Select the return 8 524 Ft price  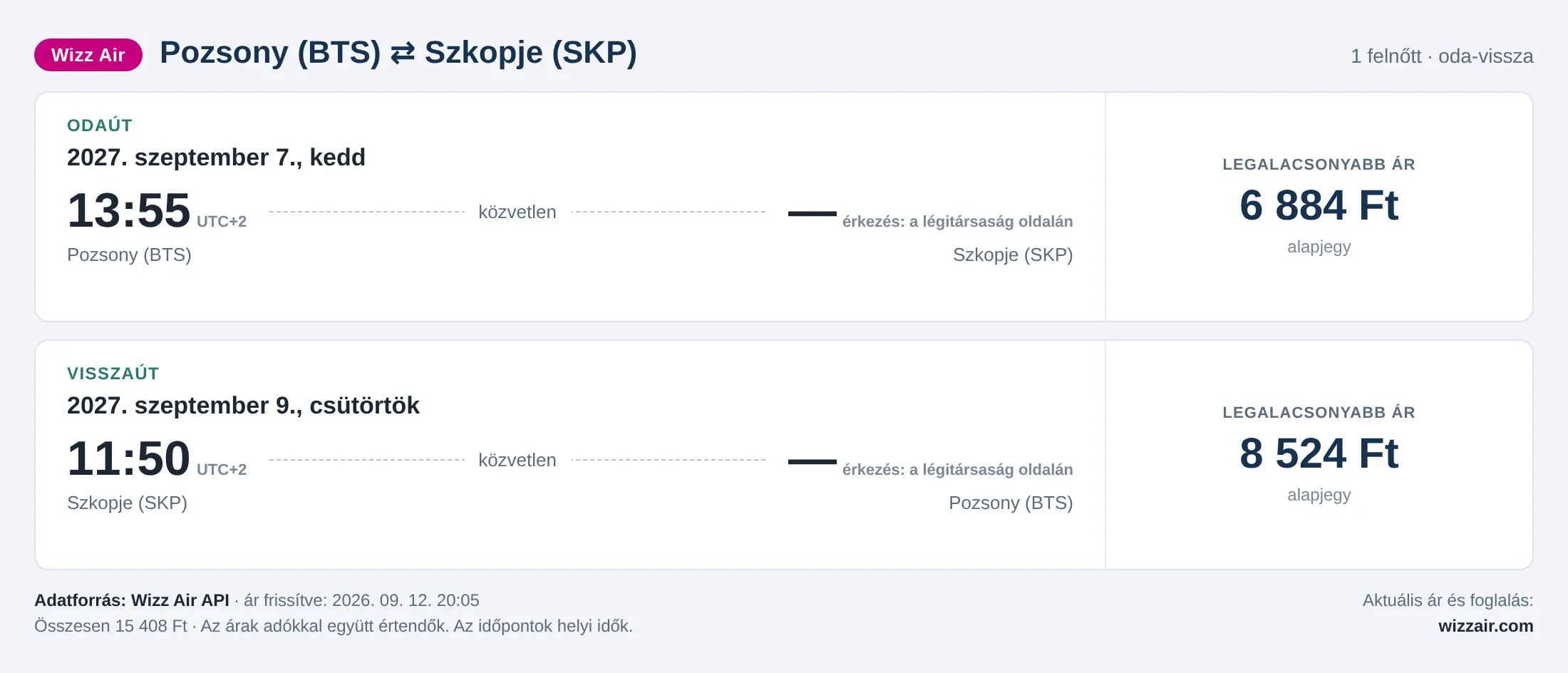click(1319, 453)
